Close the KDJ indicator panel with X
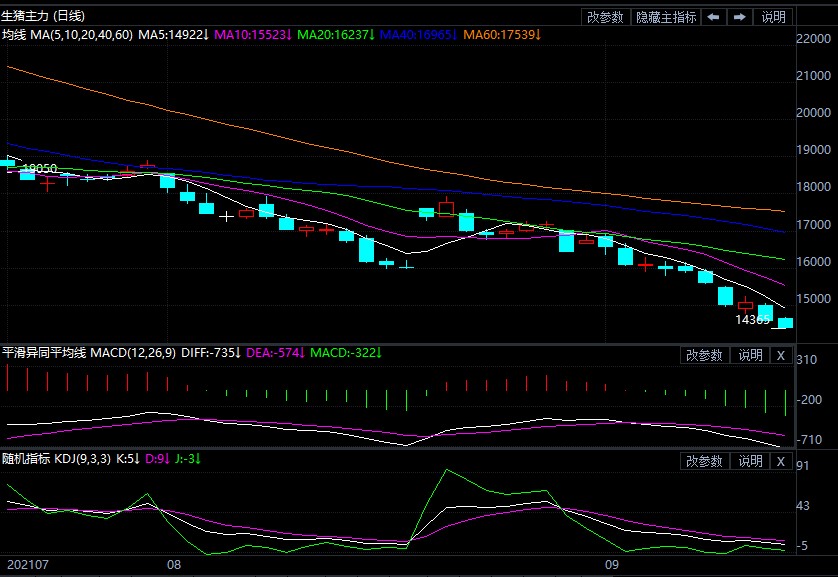 (781, 461)
